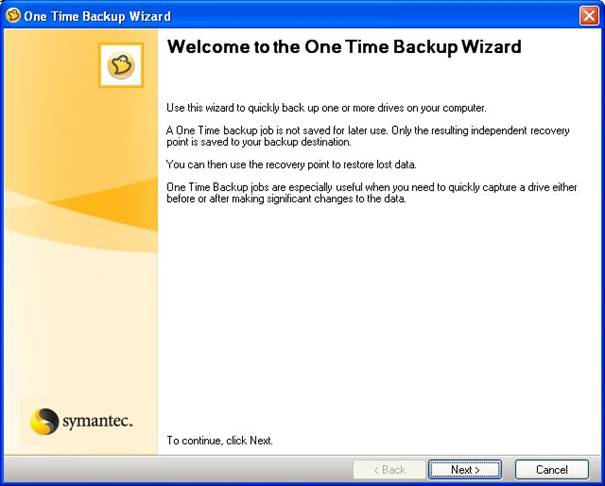
Task: Click the Ghost icon in the title bar
Action: click(13, 16)
